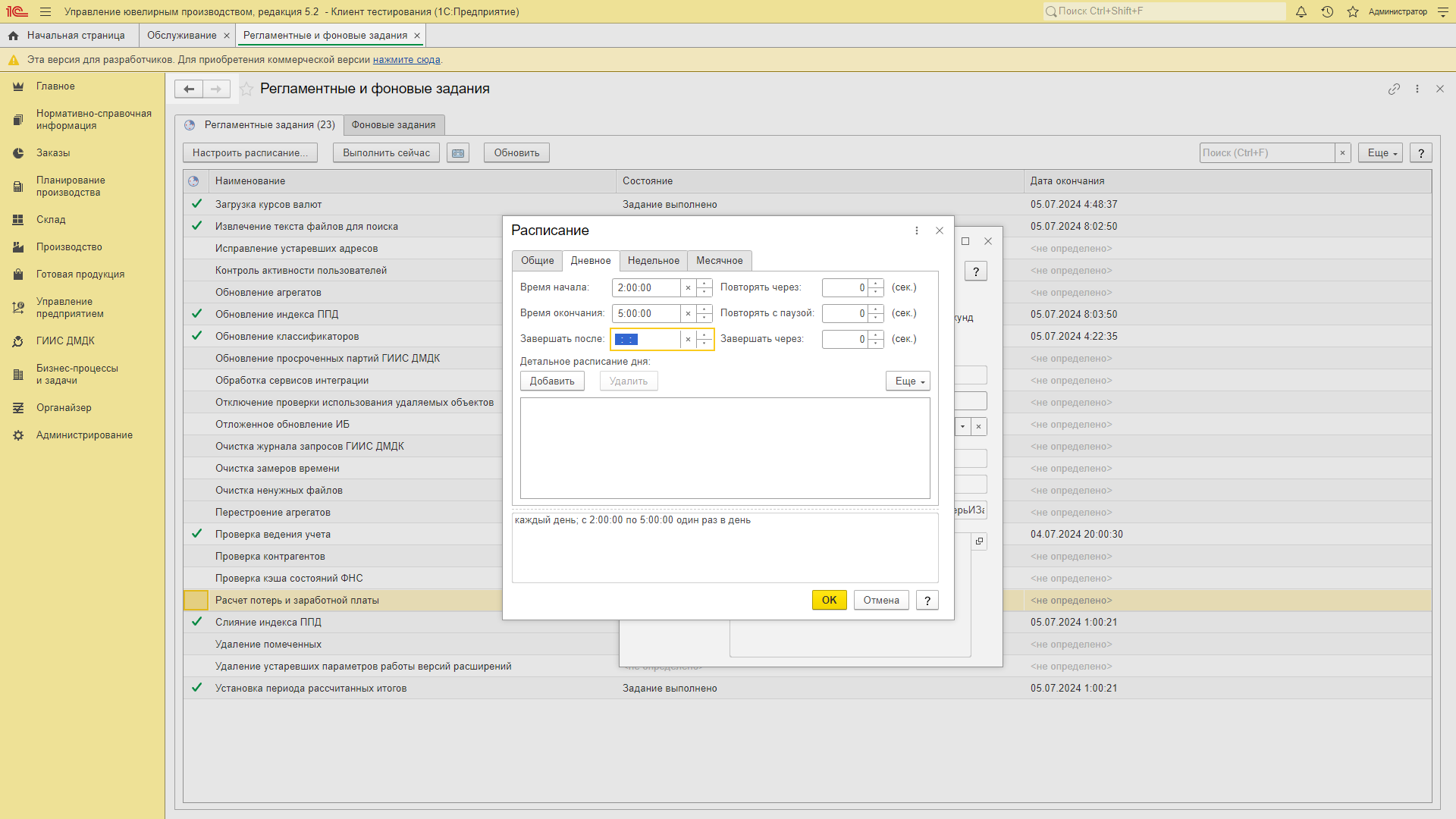The image size is (1456, 819).
Task: Confirm schedule with OK button
Action: (x=829, y=601)
